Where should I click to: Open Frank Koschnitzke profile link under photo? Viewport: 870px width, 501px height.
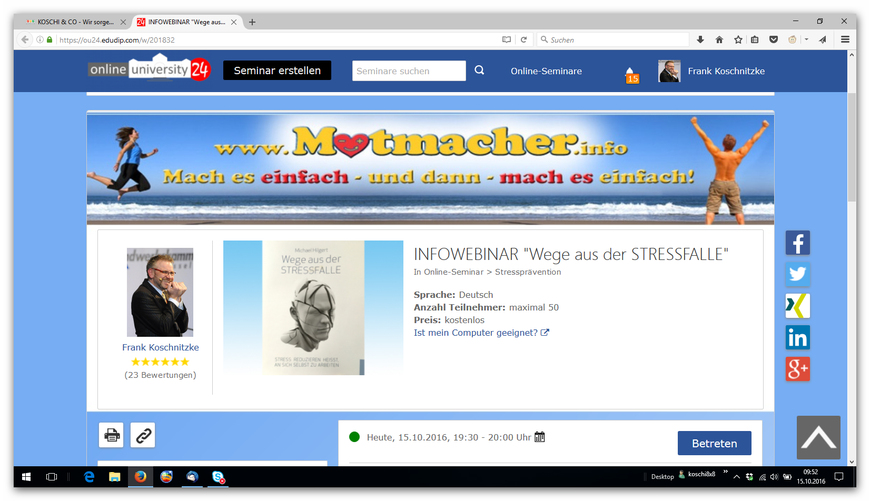pyautogui.click(x=160, y=347)
